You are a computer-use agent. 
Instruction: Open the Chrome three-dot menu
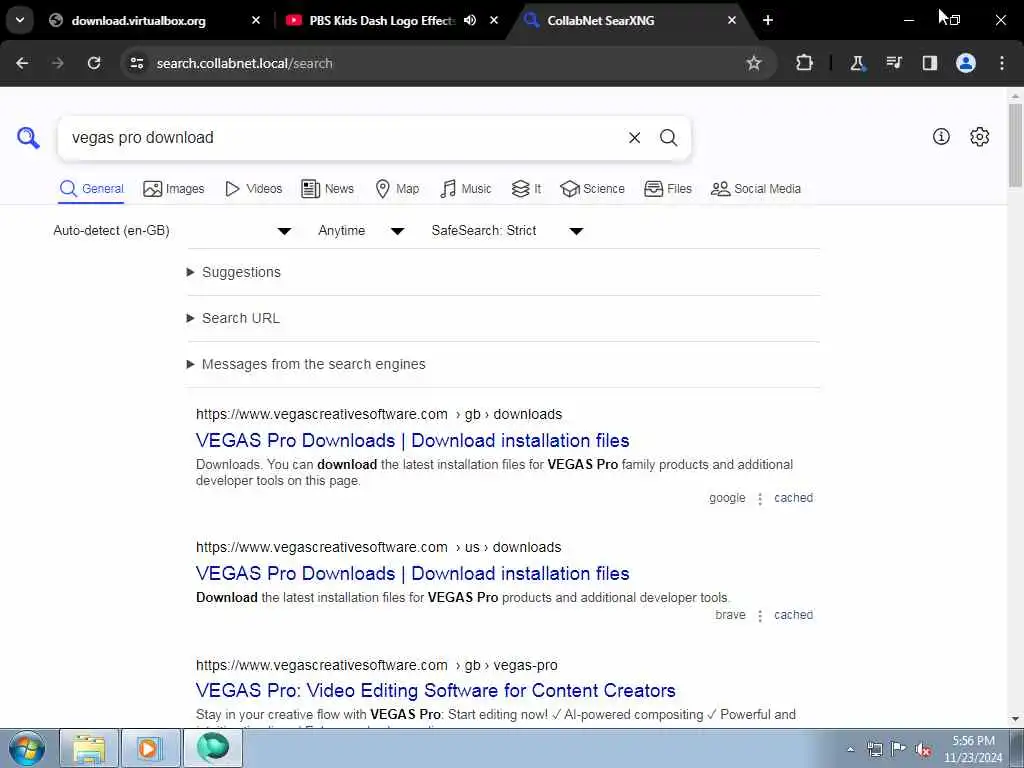[1002, 63]
